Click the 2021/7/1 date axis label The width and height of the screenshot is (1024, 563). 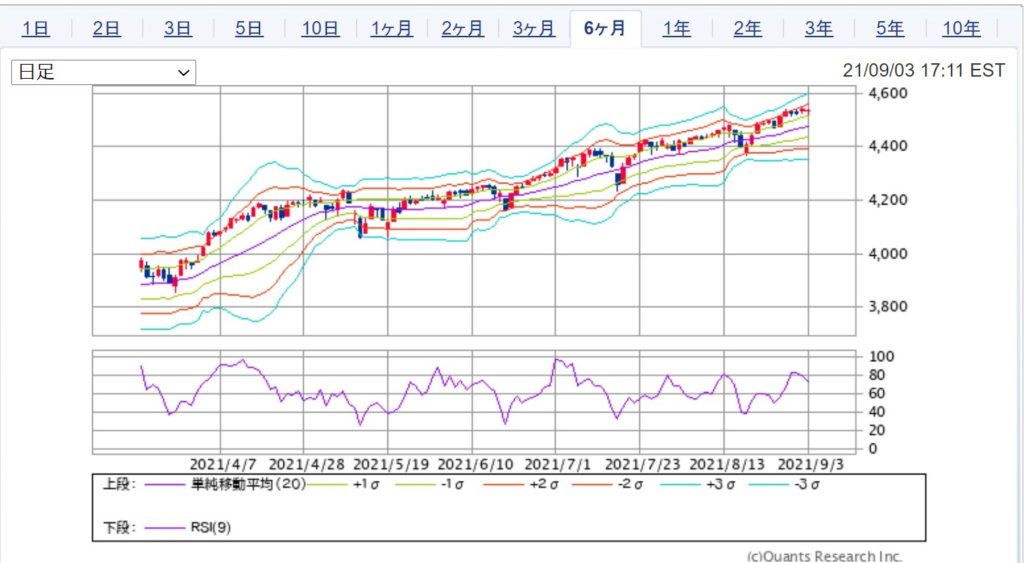pos(556,465)
